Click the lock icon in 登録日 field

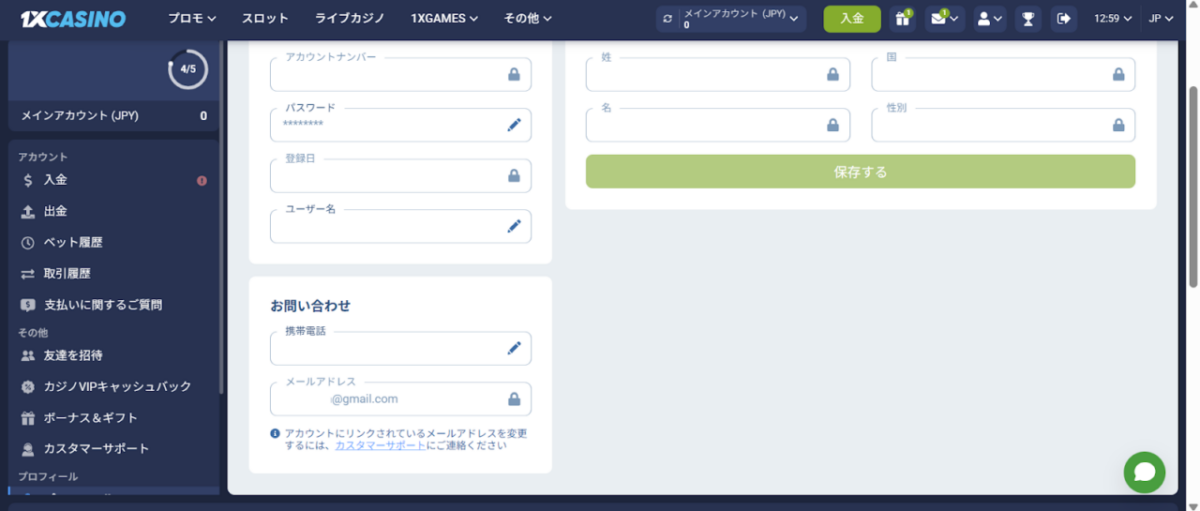pyautogui.click(x=514, y=175)
